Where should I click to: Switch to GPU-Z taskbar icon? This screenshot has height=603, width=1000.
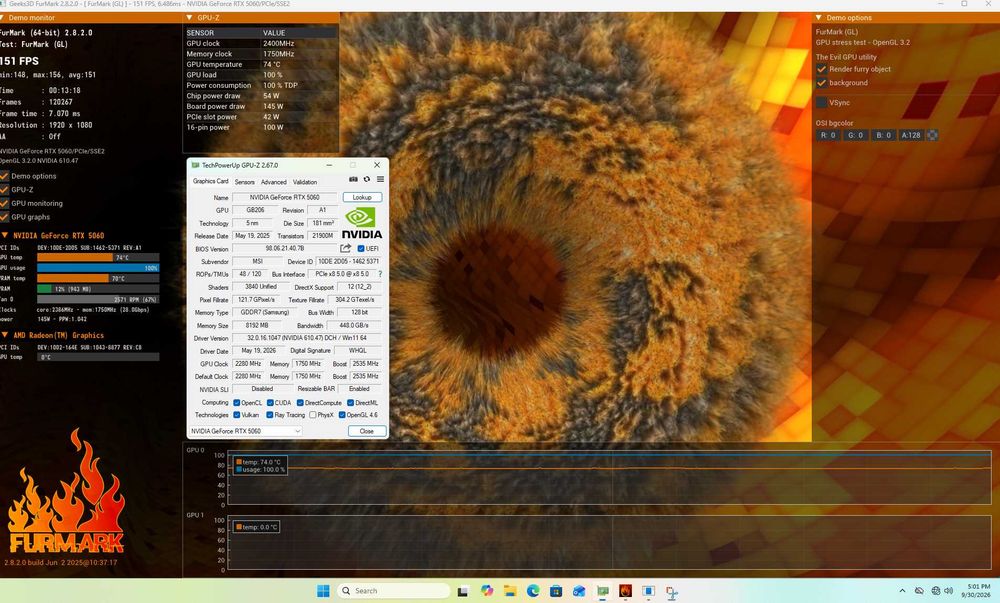[x=603, y=591]
